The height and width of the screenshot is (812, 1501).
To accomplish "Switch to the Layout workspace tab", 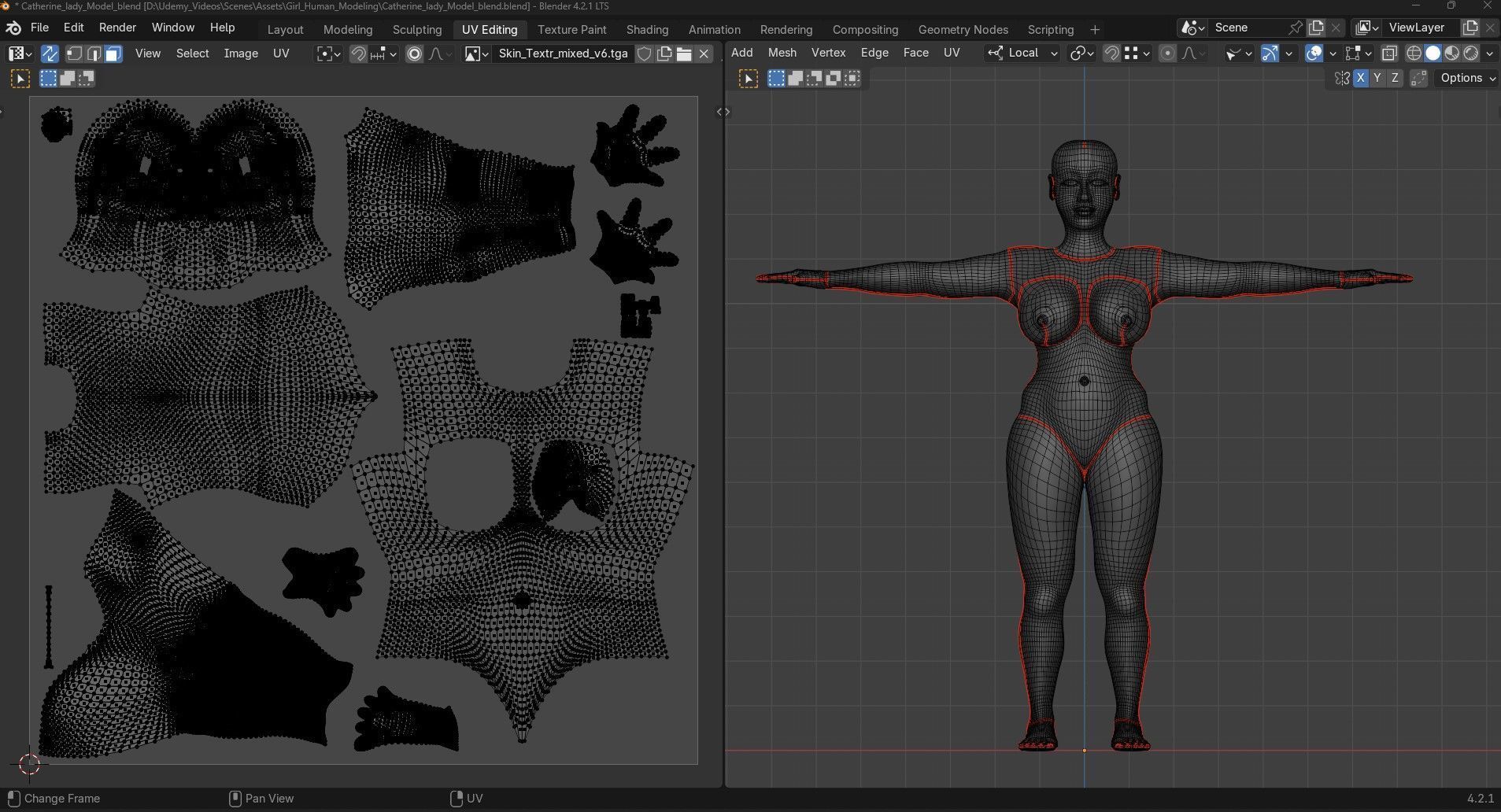I will tap(285, 29).
